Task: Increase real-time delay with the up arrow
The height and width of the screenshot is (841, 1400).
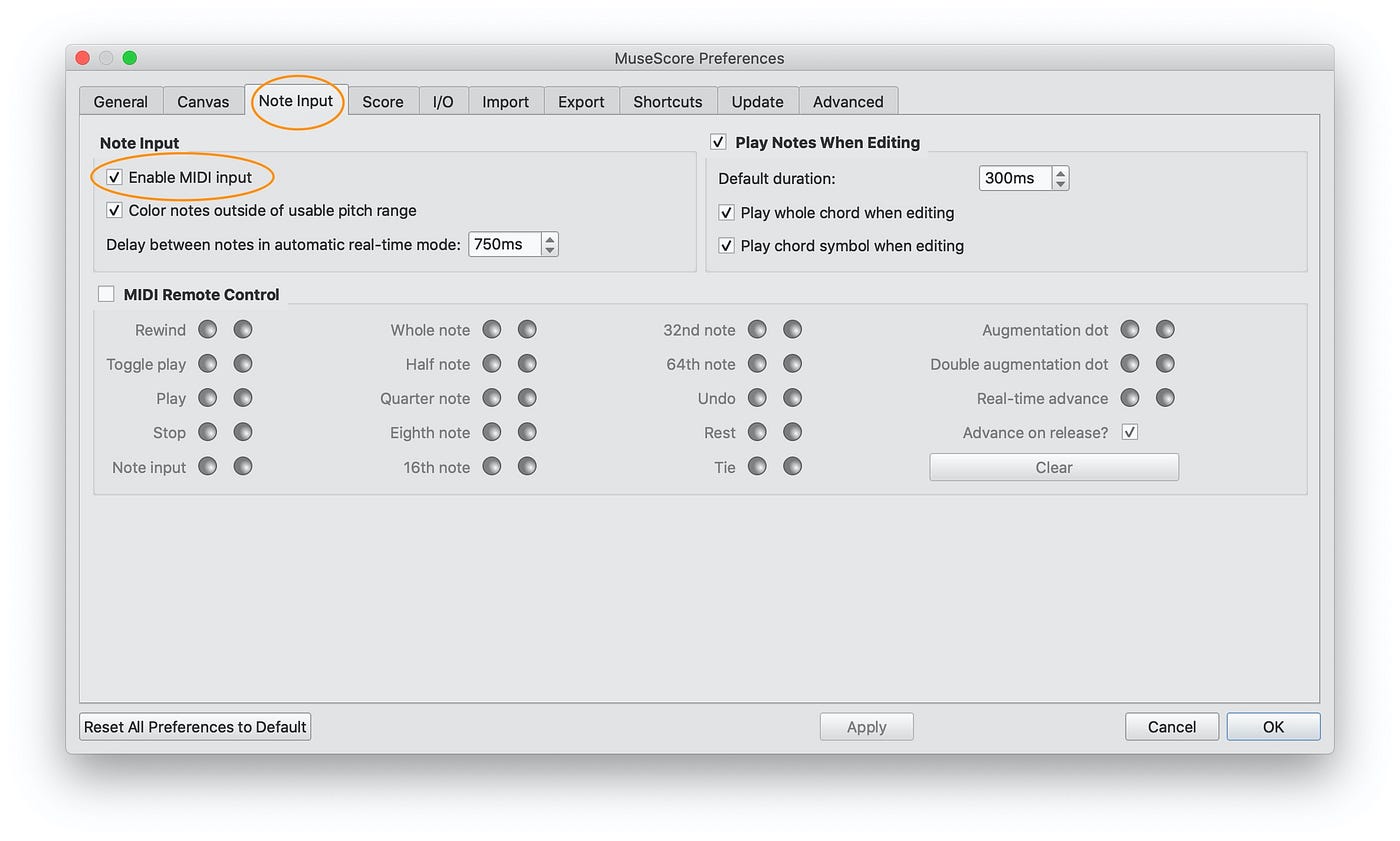Action: (x=550, y=239)
